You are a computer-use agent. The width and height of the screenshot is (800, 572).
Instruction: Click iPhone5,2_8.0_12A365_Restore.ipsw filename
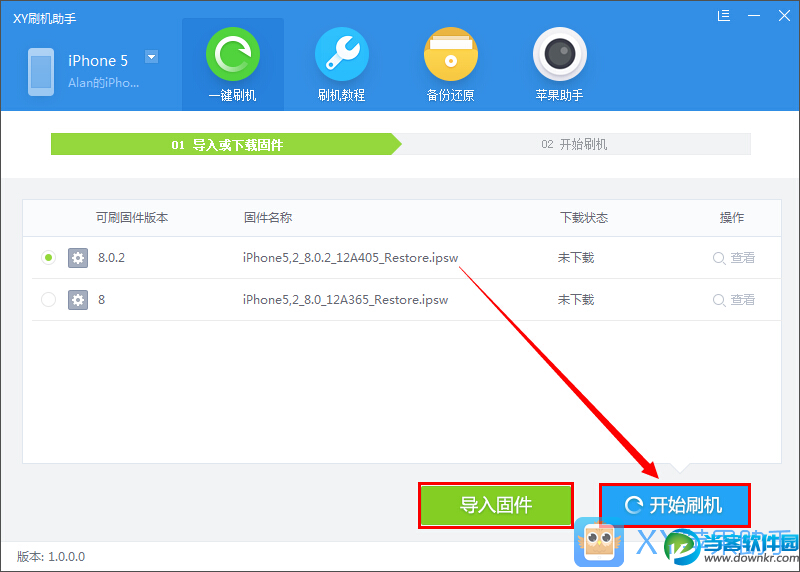coord(345,300)
